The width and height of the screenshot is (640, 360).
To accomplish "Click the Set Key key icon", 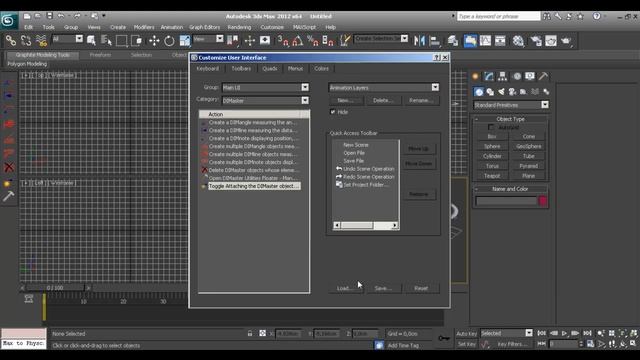I will pos(444,338).
